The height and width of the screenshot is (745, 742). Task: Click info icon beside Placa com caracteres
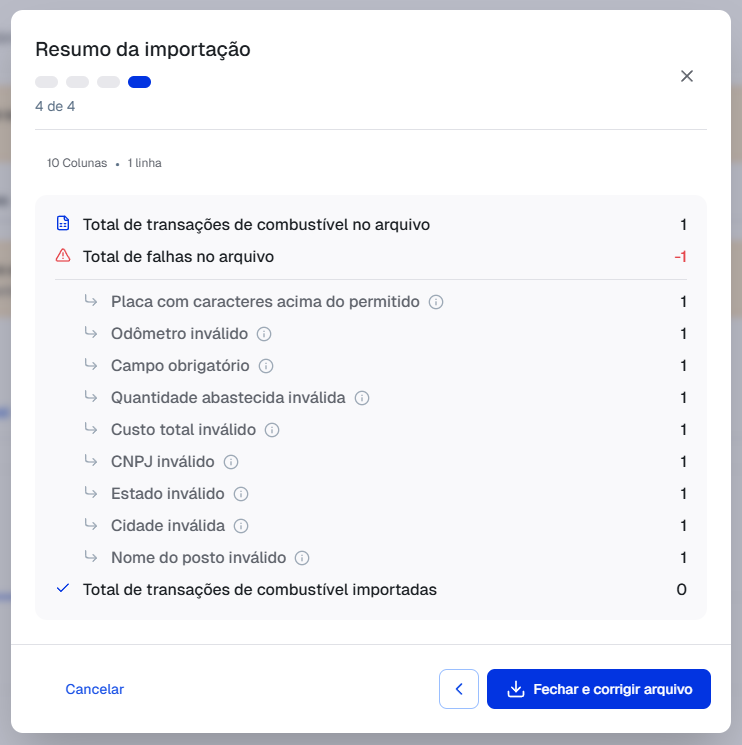(436, 302)
